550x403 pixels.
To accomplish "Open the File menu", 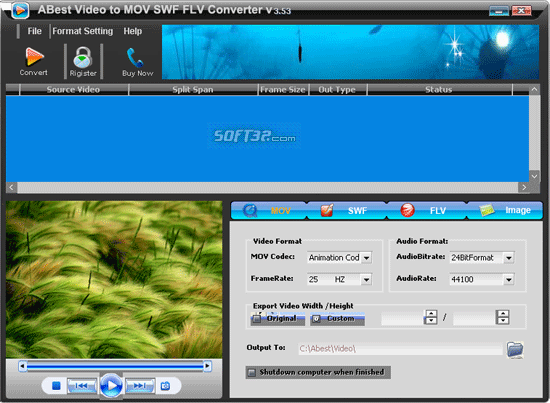I will pyautogui.click(x=34, y=31).
